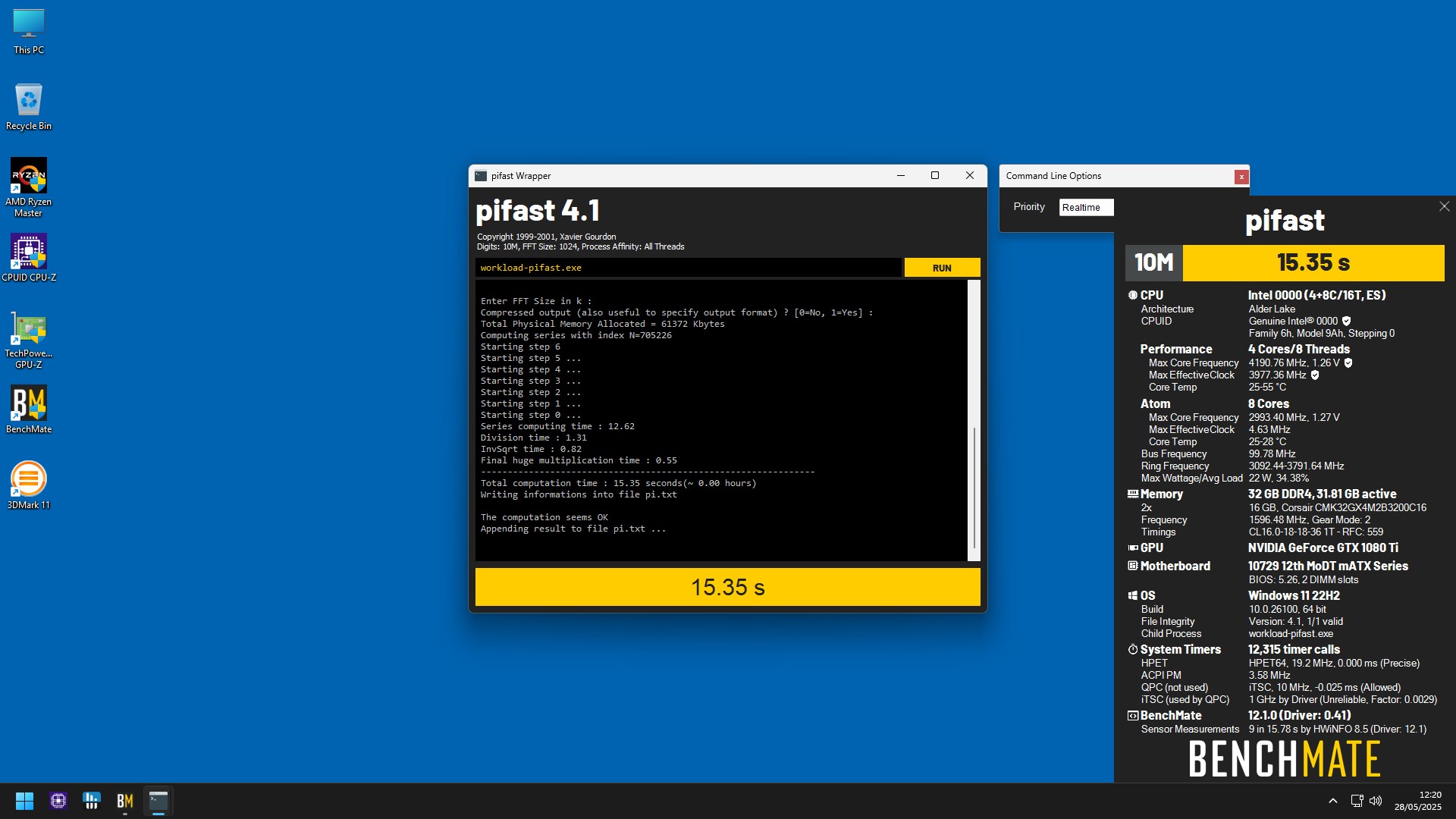
Task: Click the shield beside Max Core Frequency 4190.76 MHz
Action: click(1348, 362)
